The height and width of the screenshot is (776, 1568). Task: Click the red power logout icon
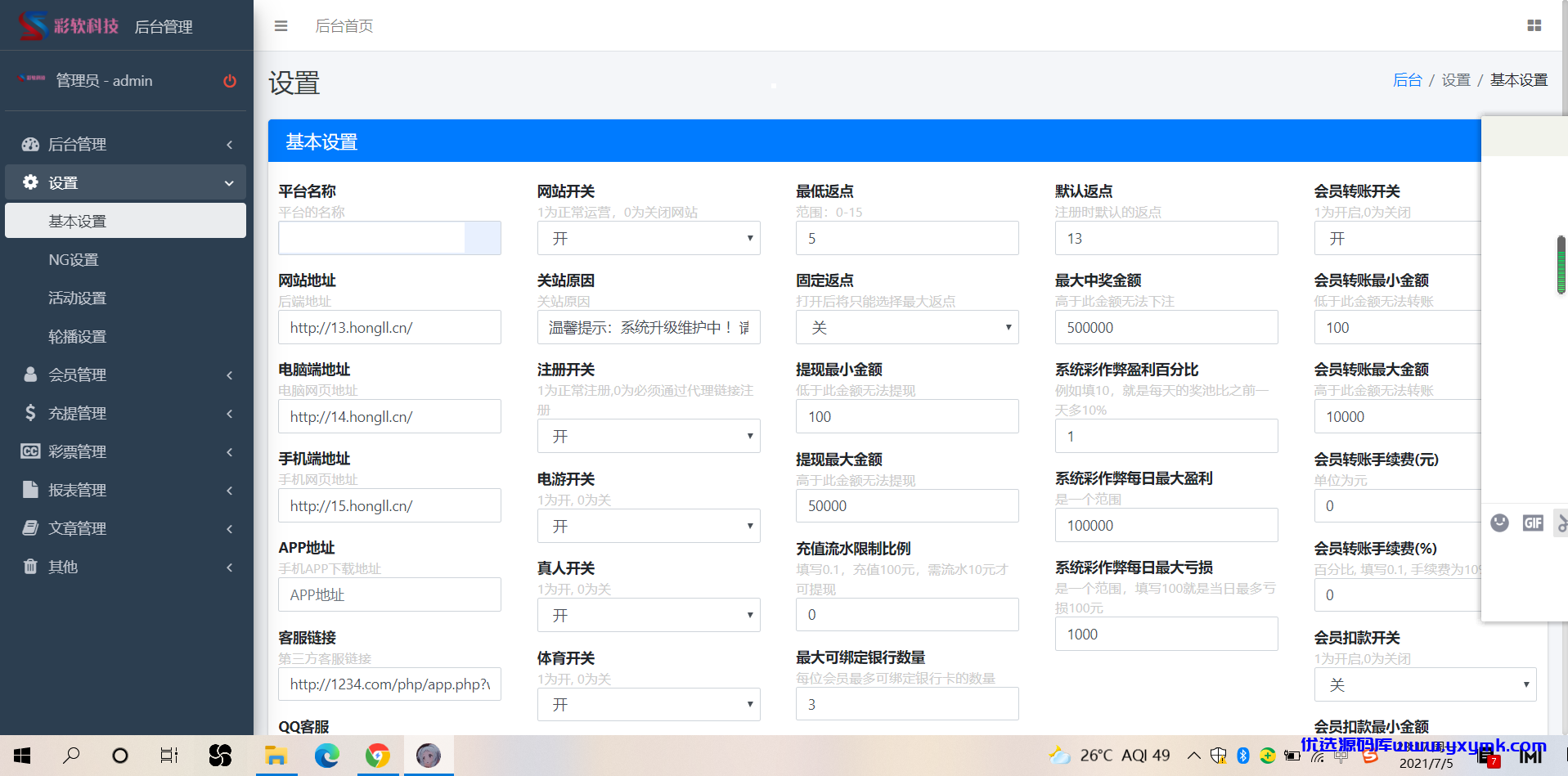coord(230,81)
